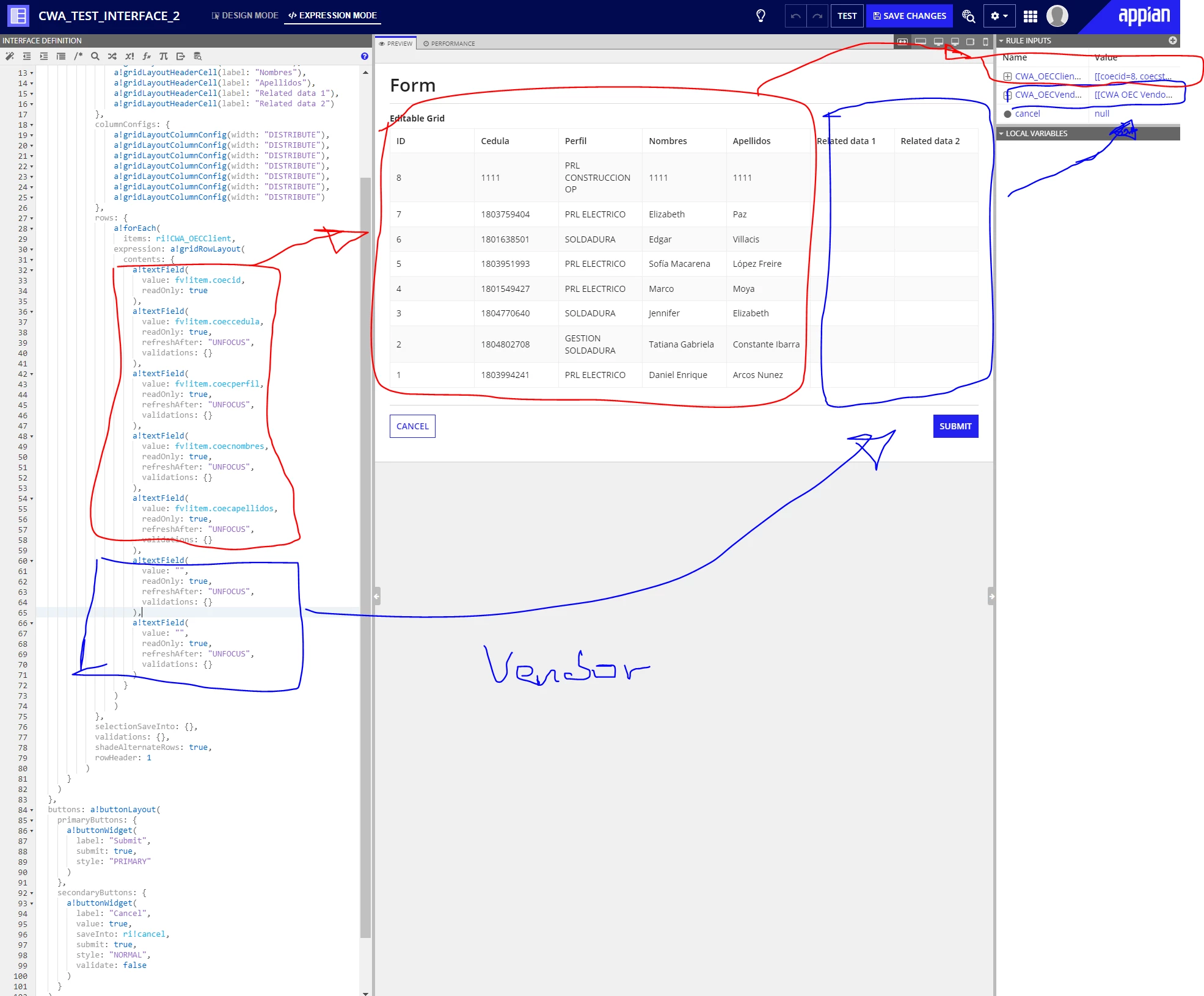
Task: Click the Submit button in the form
Action: (955, 426)
